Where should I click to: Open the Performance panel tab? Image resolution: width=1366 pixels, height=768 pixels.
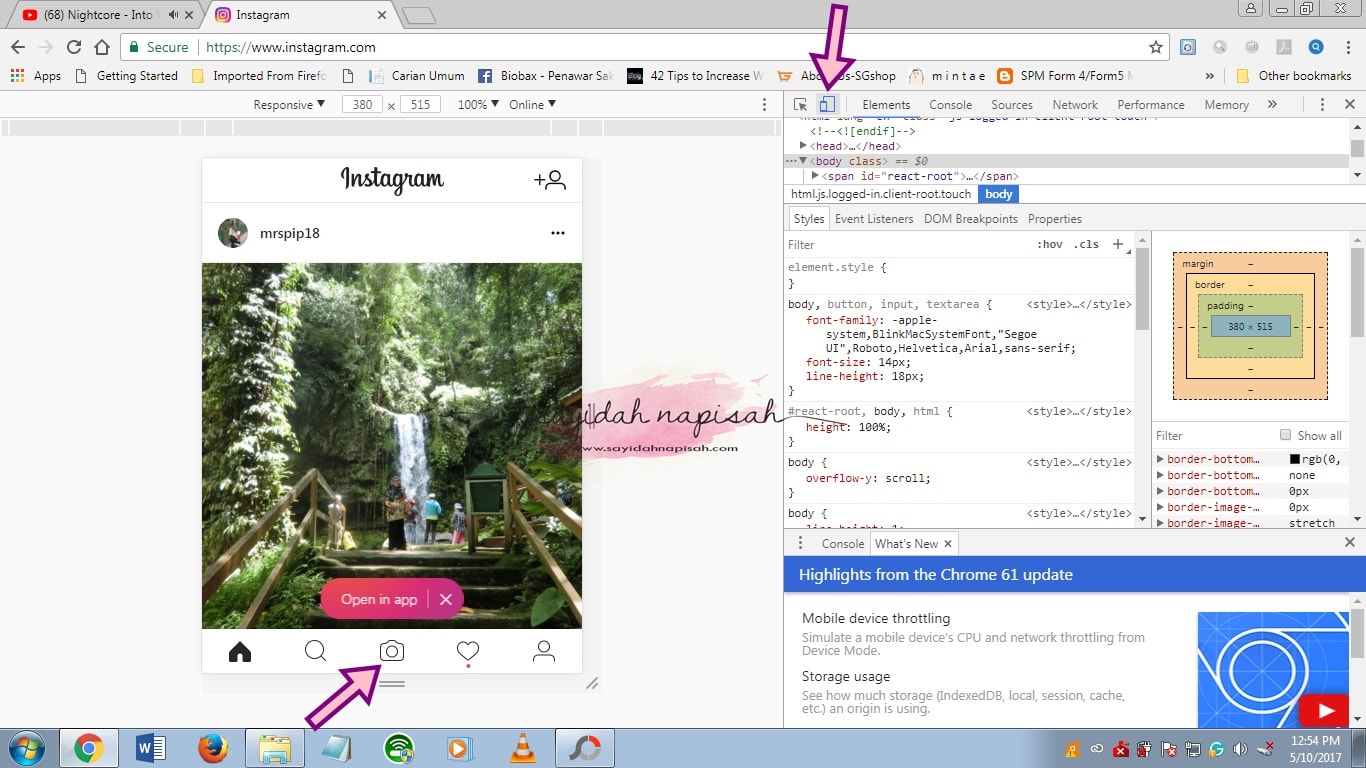click(1151, 104)
